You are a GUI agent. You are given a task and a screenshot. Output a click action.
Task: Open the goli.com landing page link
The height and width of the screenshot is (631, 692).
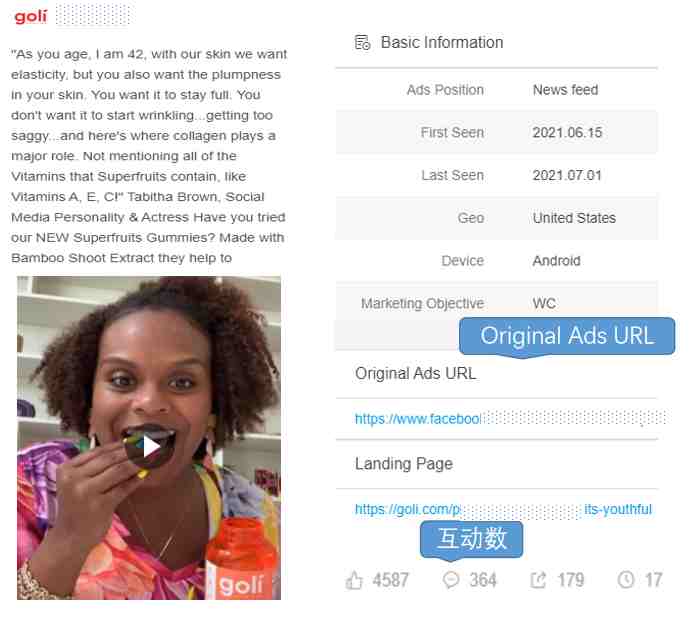click(503, 509)
